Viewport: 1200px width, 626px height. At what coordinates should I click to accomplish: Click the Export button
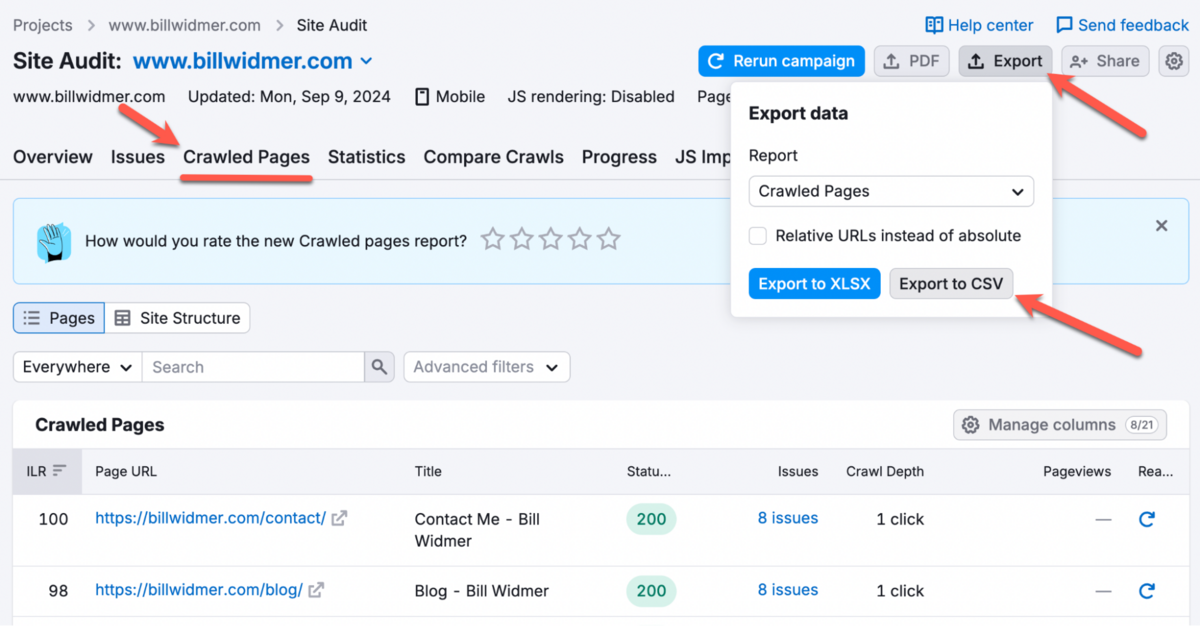1006,61
